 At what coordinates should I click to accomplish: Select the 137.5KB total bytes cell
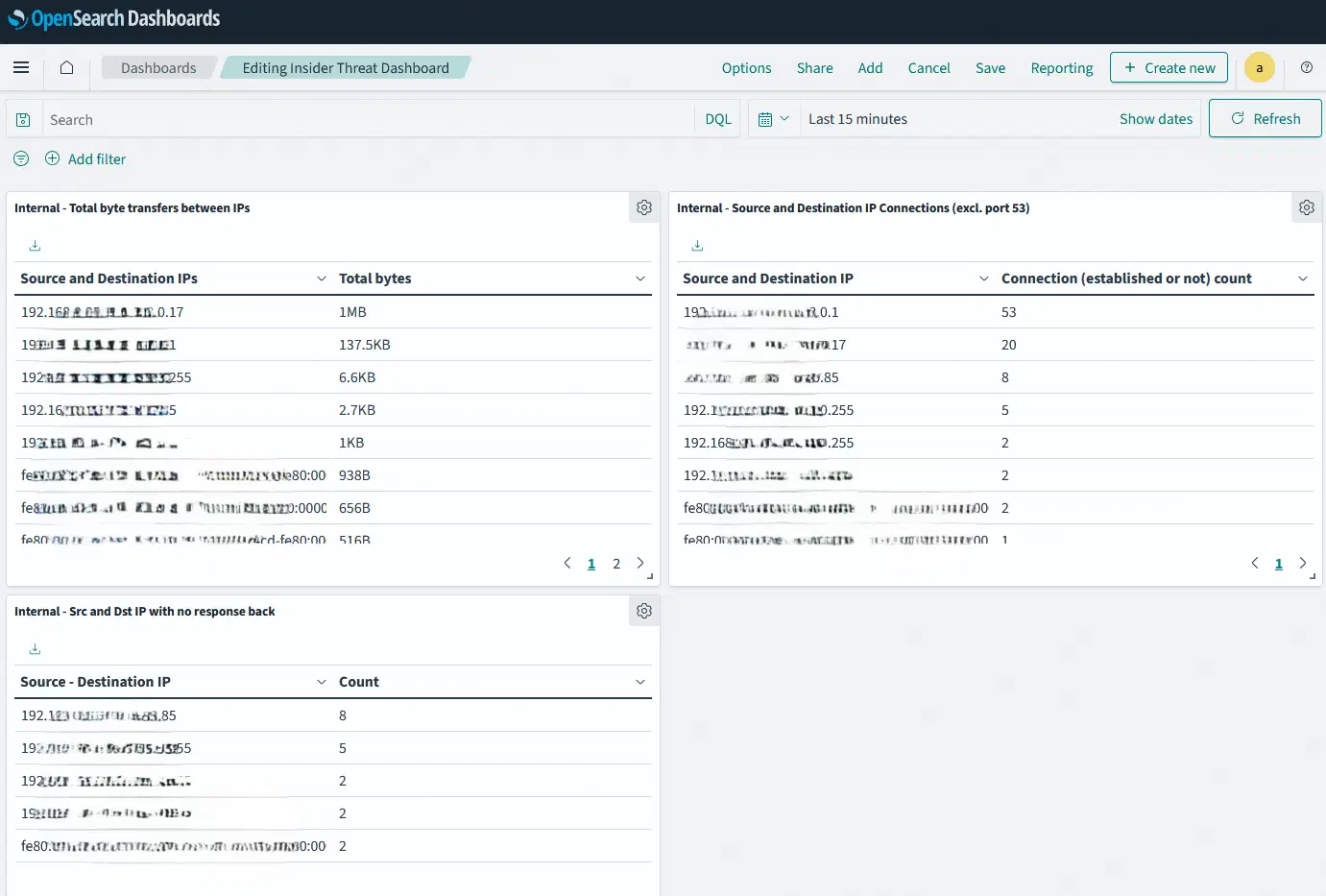[x=365, y=345]
